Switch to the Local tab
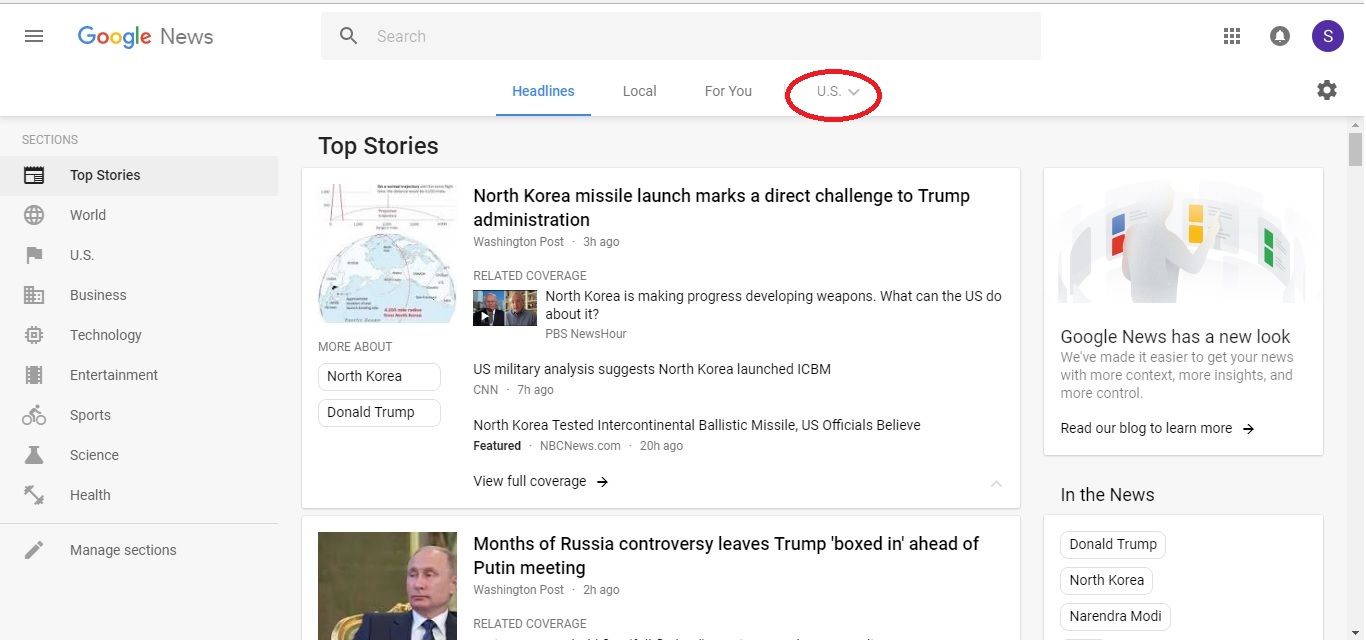The width and height of the screenshot is (1366, 640). click(x=639, y=91)
